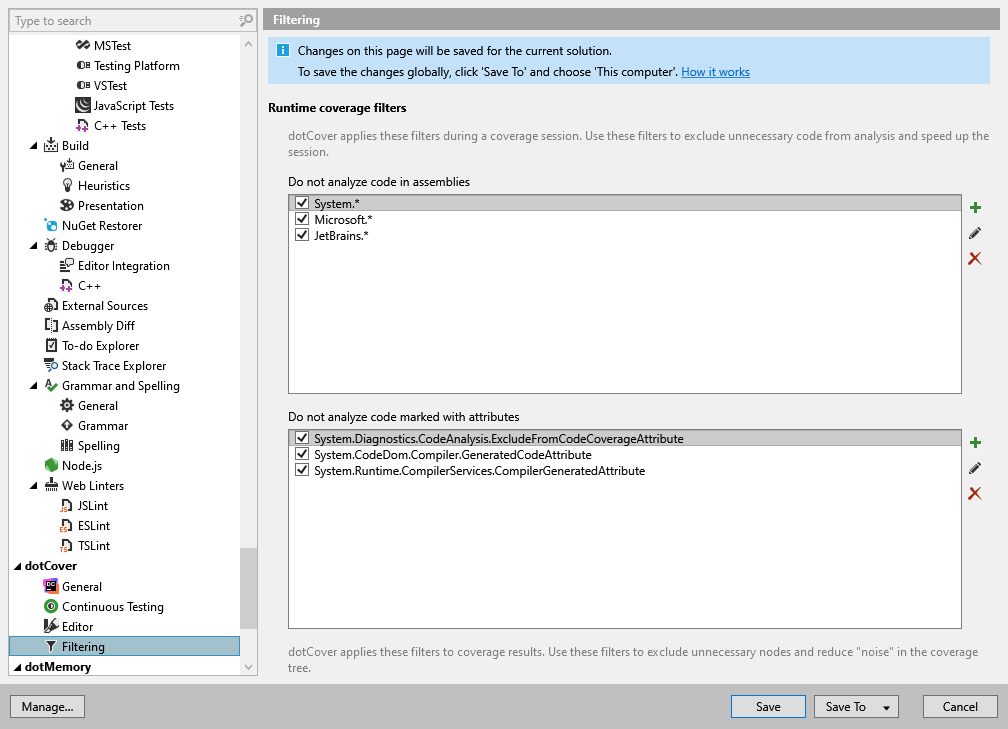Toggle CompilerGeneratedAttribute checkbox
This screenshot has height=729, width=1008.
[x=302, y=470]
